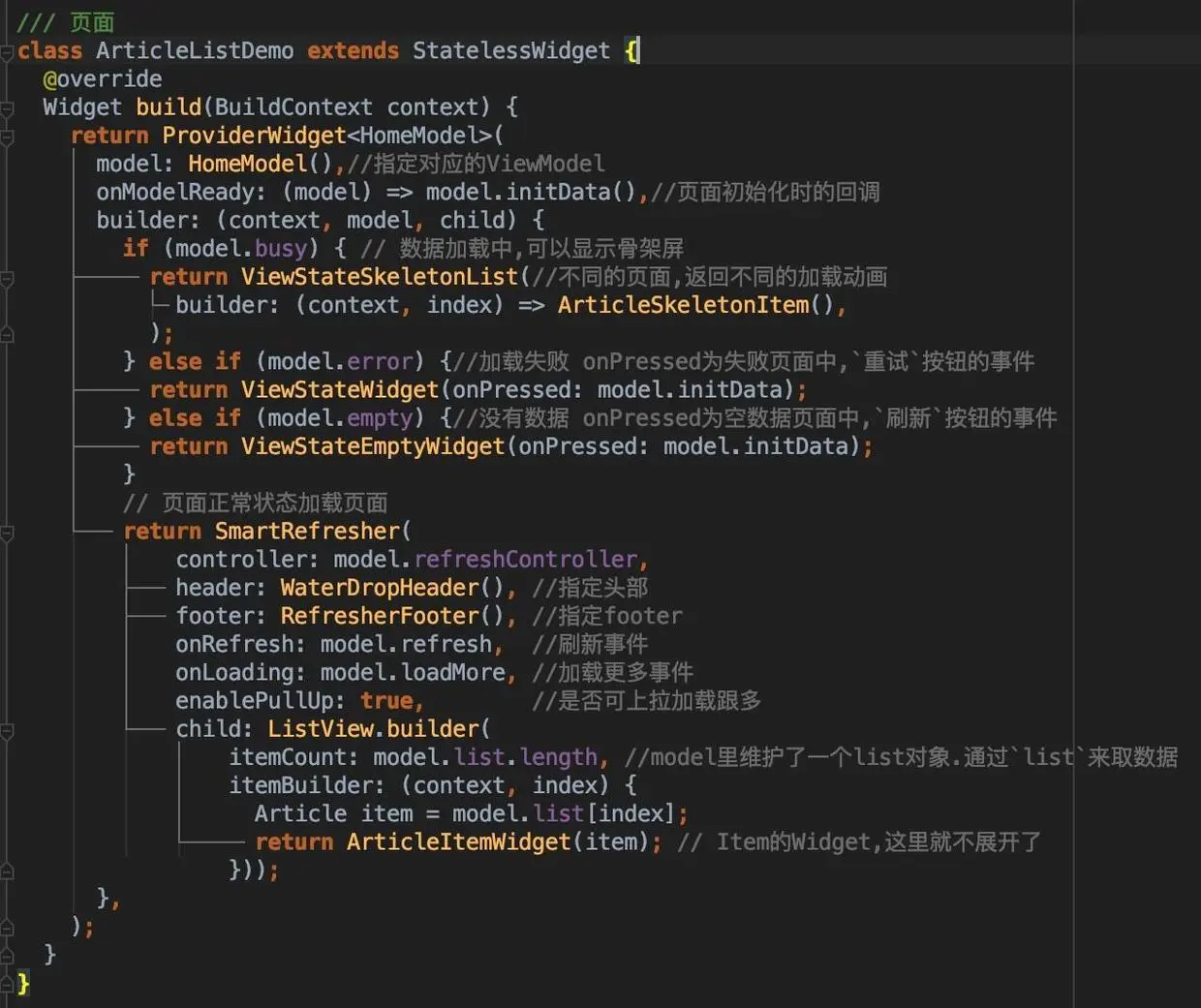1201x1008 pixels.
Task: Click 'ViewStateSkeletonList' constructor call
Action: (x=380, y=277)
